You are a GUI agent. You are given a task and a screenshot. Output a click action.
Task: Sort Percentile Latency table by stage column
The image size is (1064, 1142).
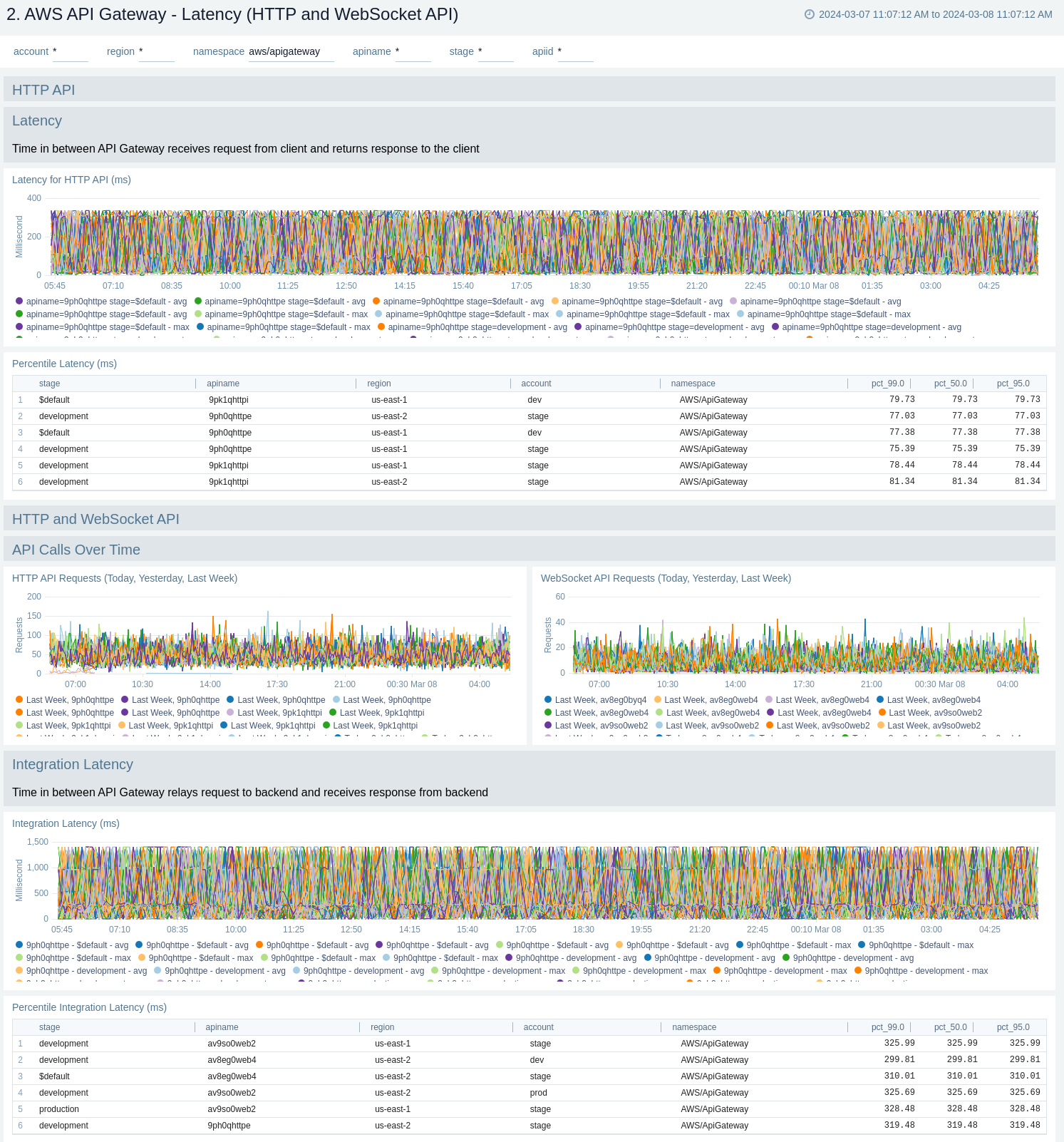(x=50, y=384)
